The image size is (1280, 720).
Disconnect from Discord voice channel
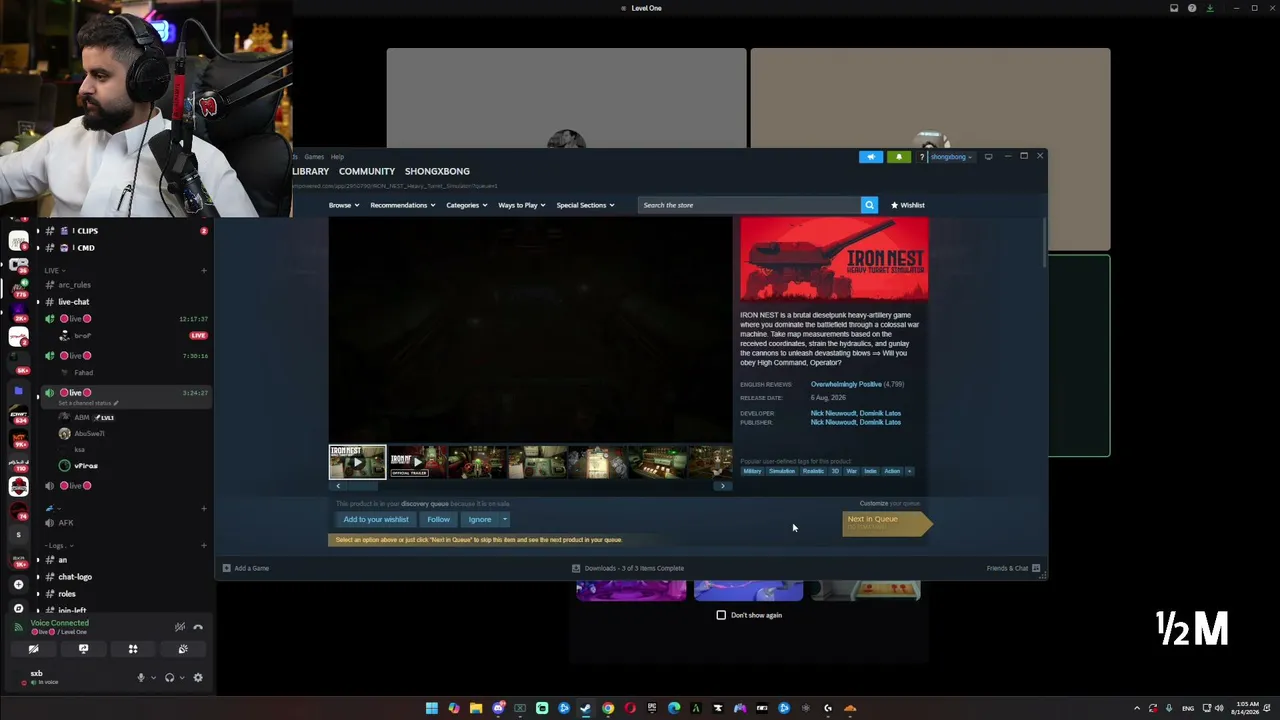click(198, 627)
